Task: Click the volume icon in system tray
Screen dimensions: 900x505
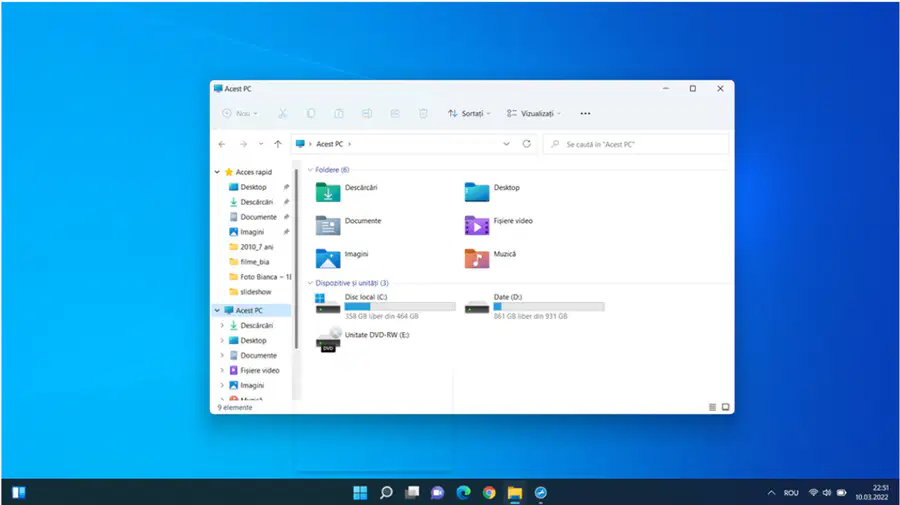Action: 827,492
